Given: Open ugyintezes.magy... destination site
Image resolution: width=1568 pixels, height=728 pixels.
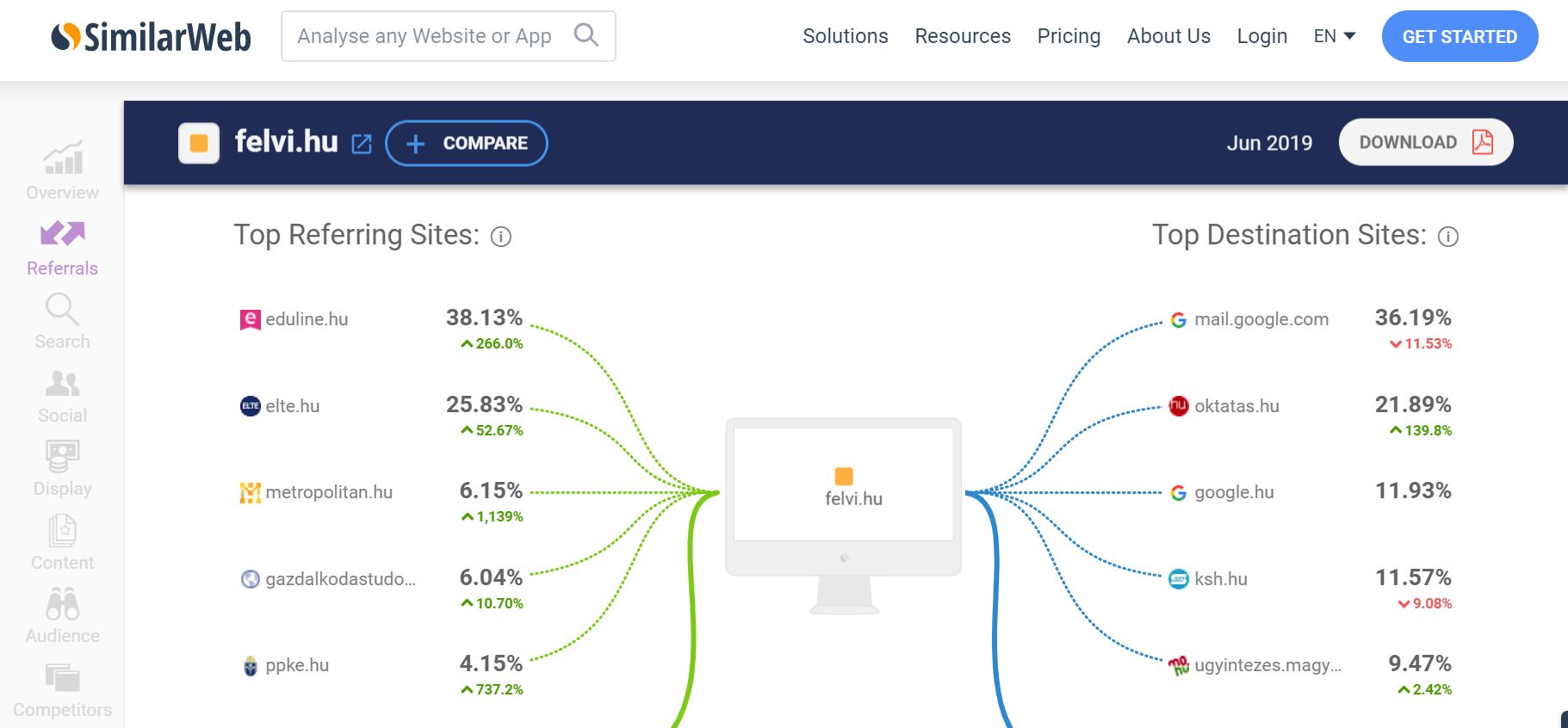Looking at the screenshot, I should tap(1267, 665).
